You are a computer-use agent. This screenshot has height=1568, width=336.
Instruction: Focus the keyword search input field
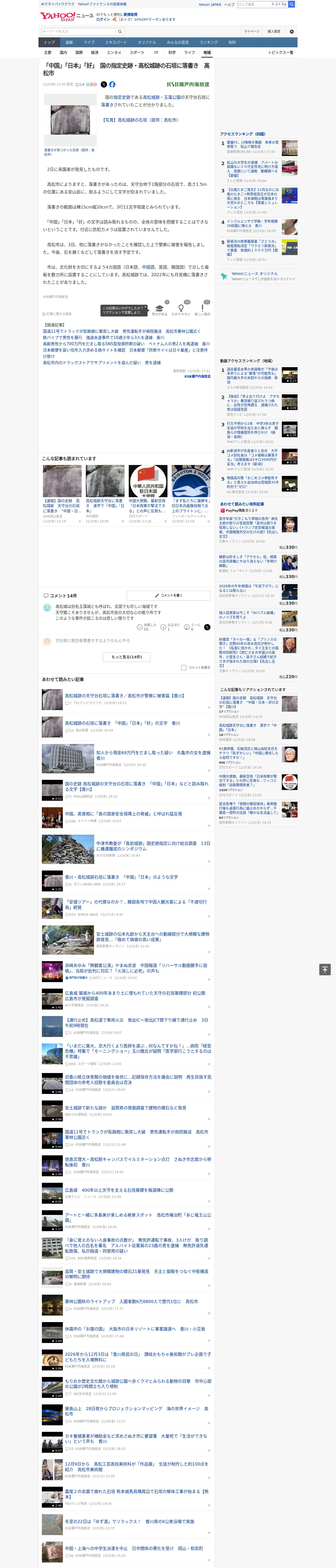point(79,32)
